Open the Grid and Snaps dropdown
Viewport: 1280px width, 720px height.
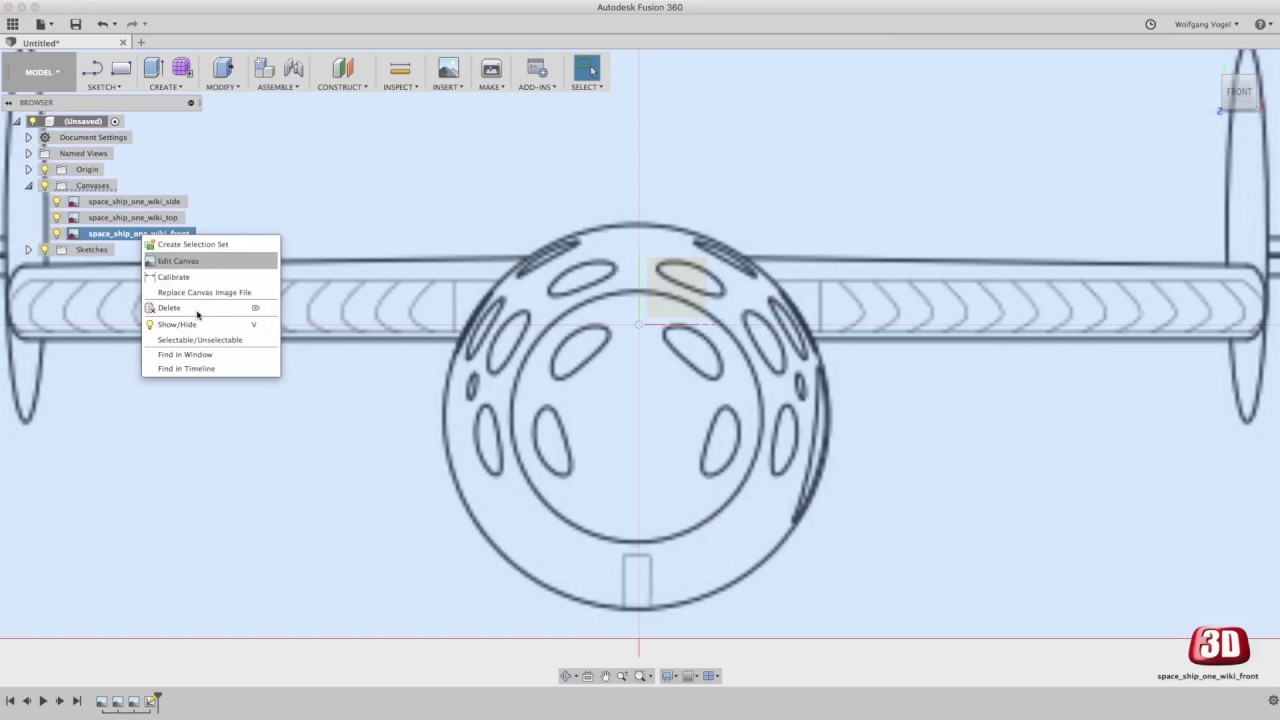pos(691,676)
